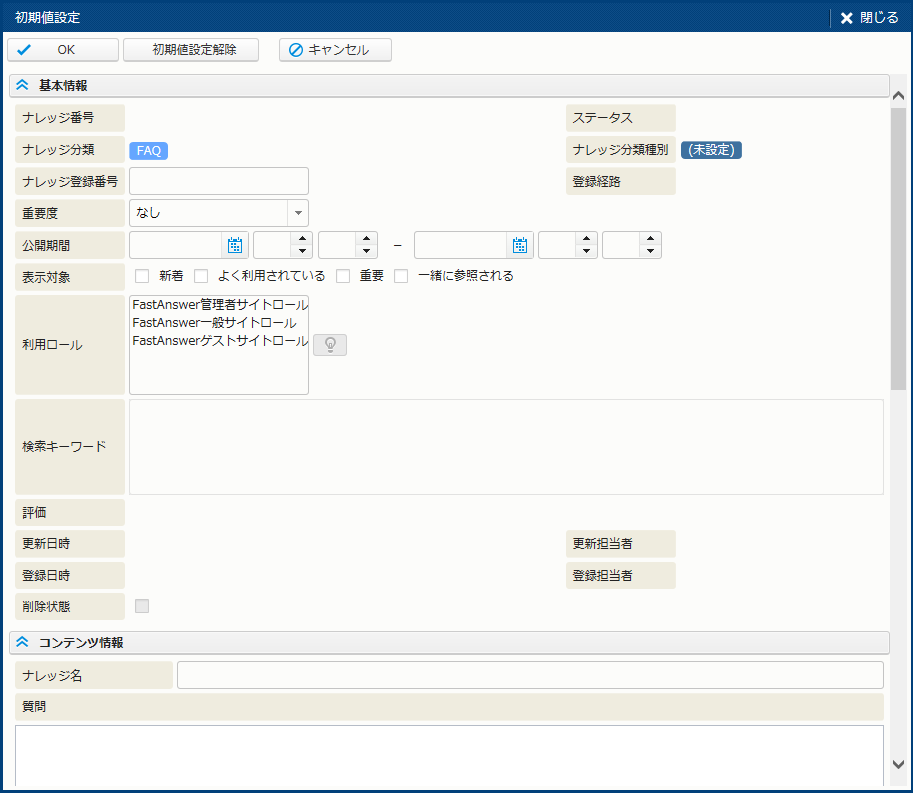The image size is (913, 793).
Task: Click the lightbulb icon beside role list
Action: point(330,345)
